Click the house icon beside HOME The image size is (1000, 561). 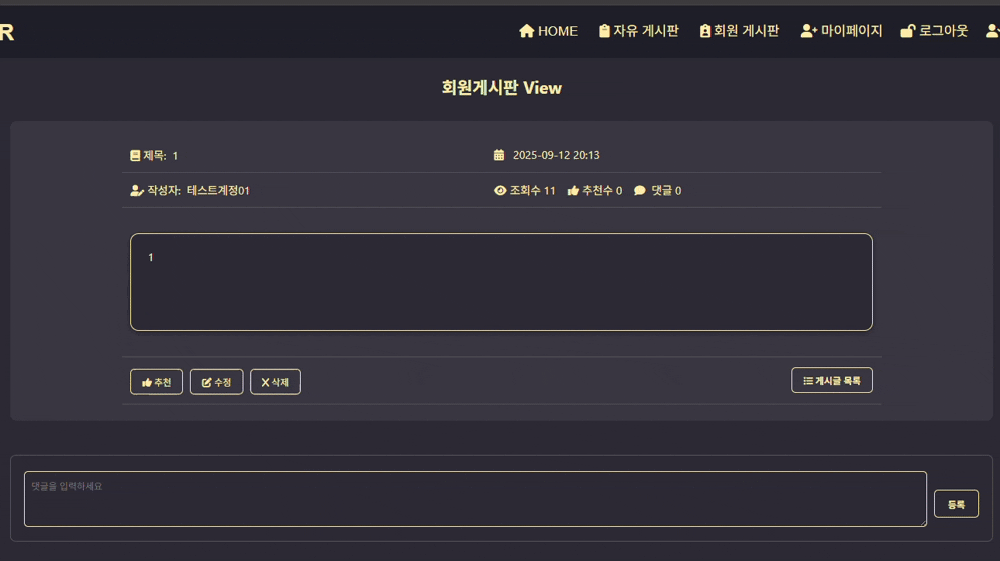click(526, 31)
